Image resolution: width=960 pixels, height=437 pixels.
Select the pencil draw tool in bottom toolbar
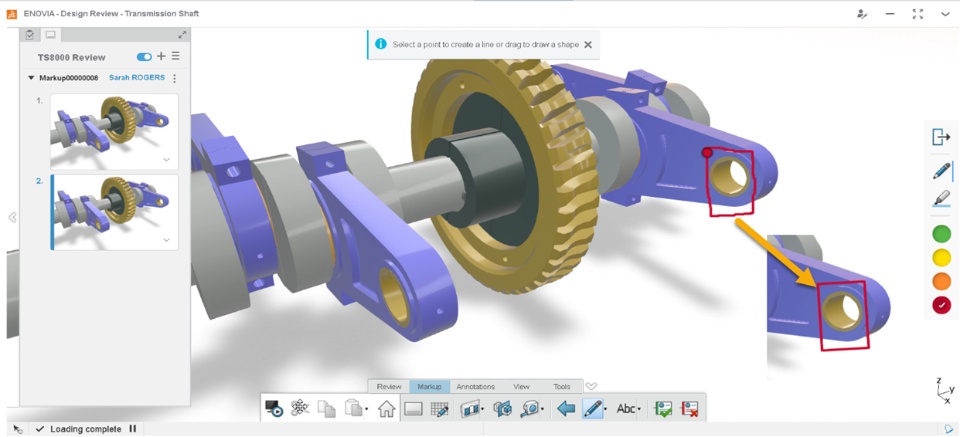[x=592, y=408]
